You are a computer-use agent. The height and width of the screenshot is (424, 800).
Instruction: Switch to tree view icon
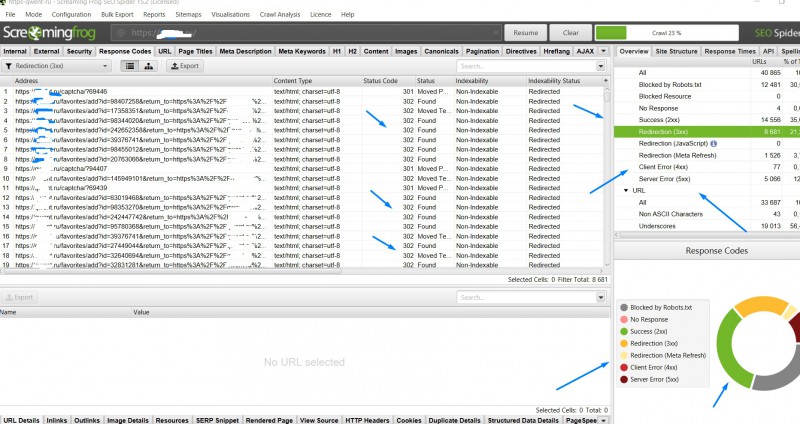click(148, 66)
